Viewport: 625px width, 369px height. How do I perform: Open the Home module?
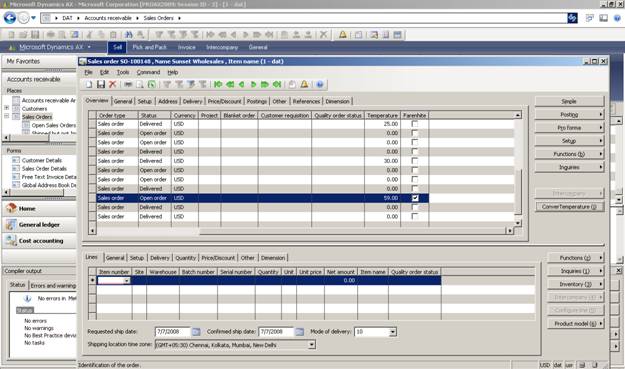click(39, 208)
